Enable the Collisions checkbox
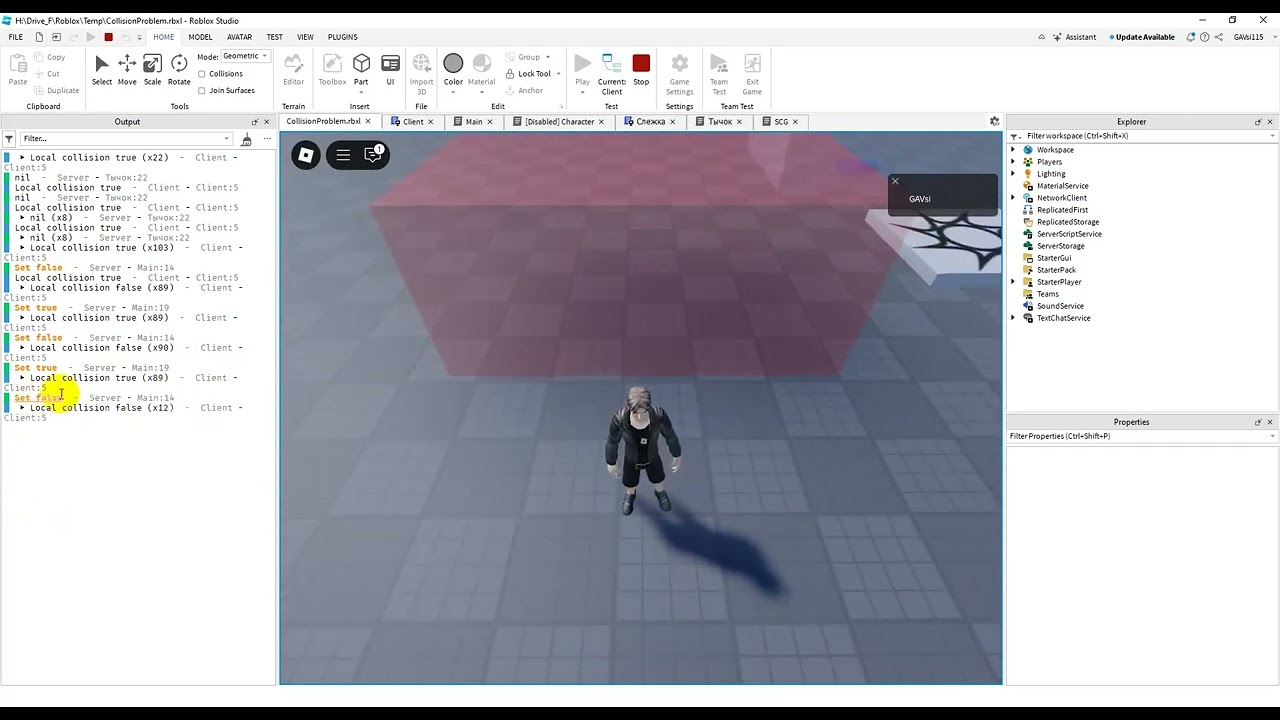Screen dimensions: 1280x720 (202, 74)
